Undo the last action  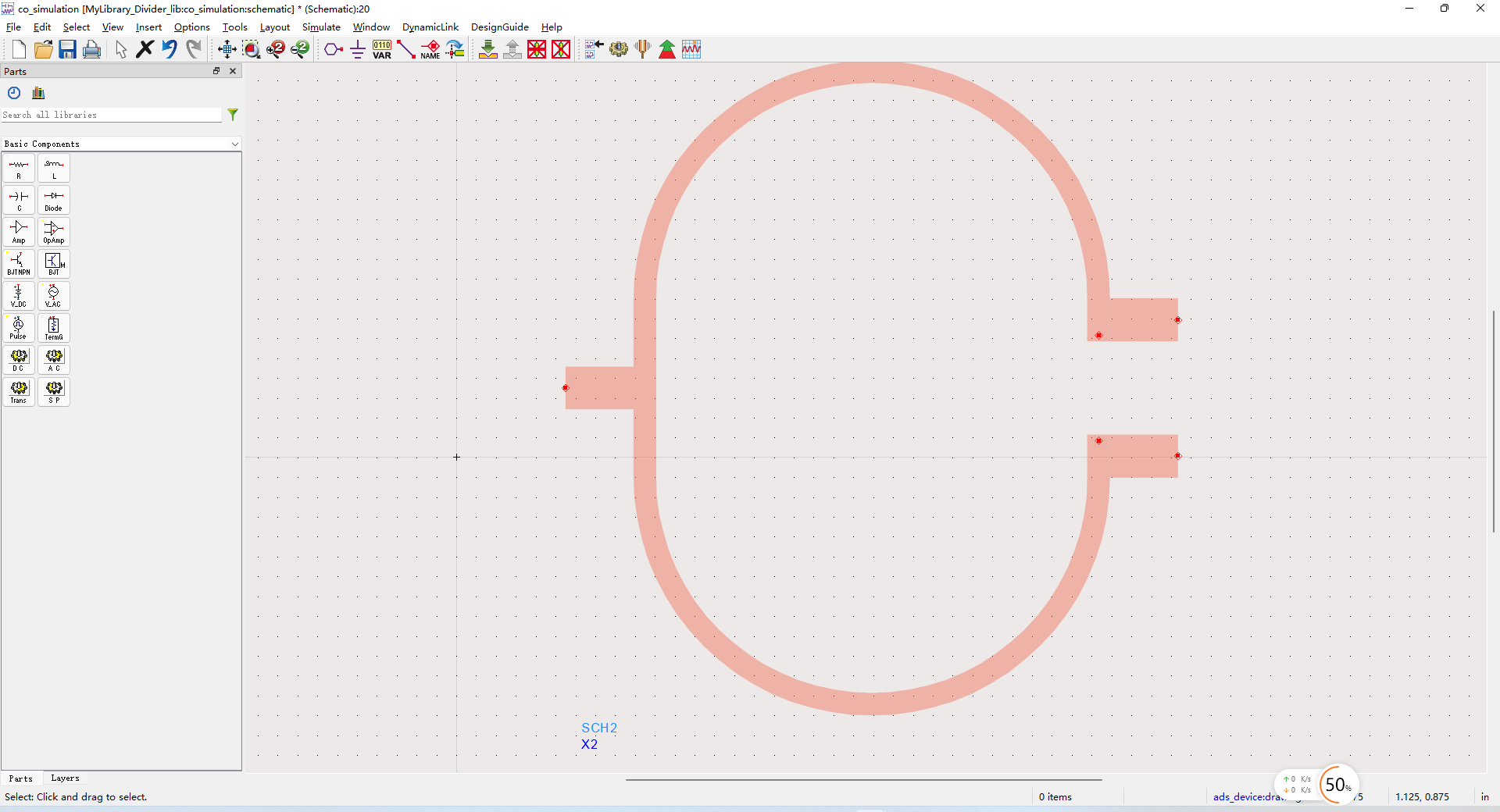pyautogui.click(x=169, y=49)
